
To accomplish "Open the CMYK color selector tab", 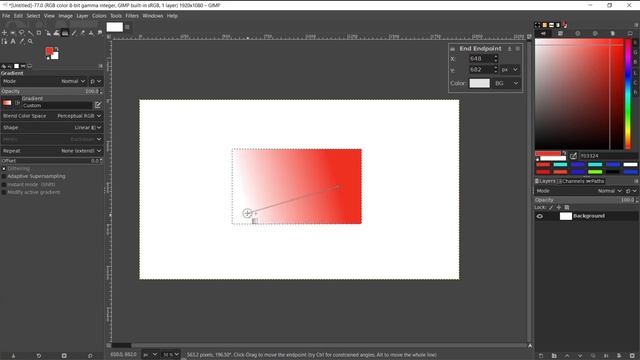I will (x=560, y=33).
